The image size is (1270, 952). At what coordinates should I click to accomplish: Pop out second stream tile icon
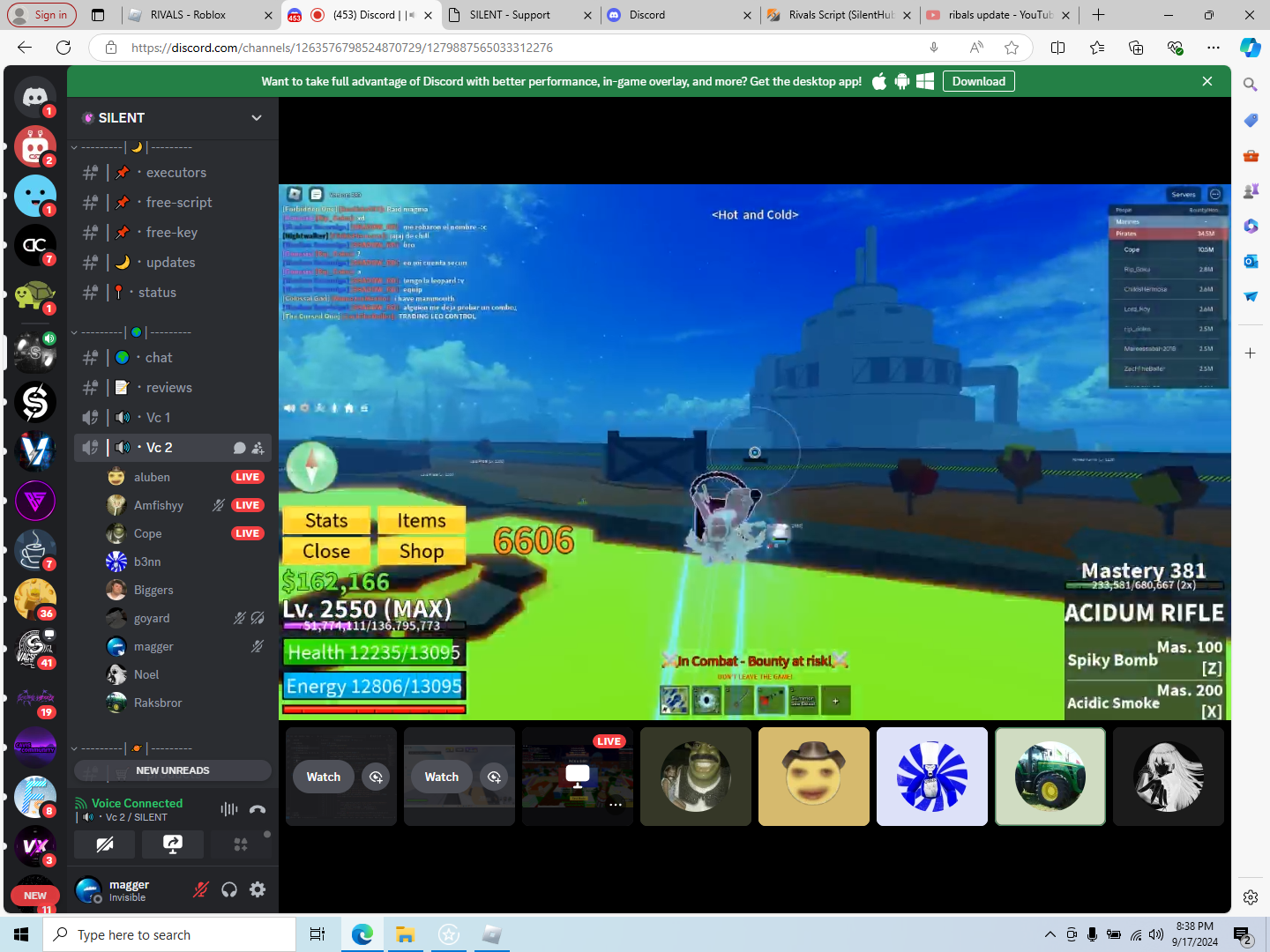point(495,777)
